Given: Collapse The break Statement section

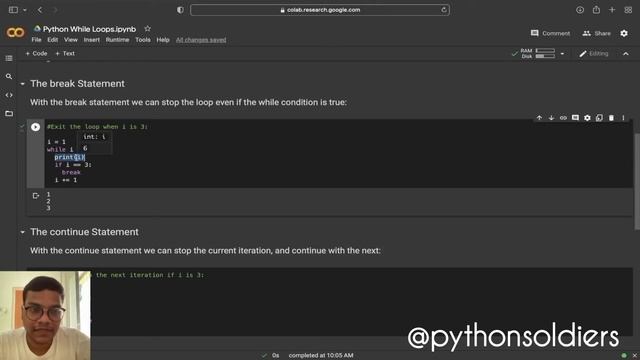Looking at the screenshot, I should 23,84.
